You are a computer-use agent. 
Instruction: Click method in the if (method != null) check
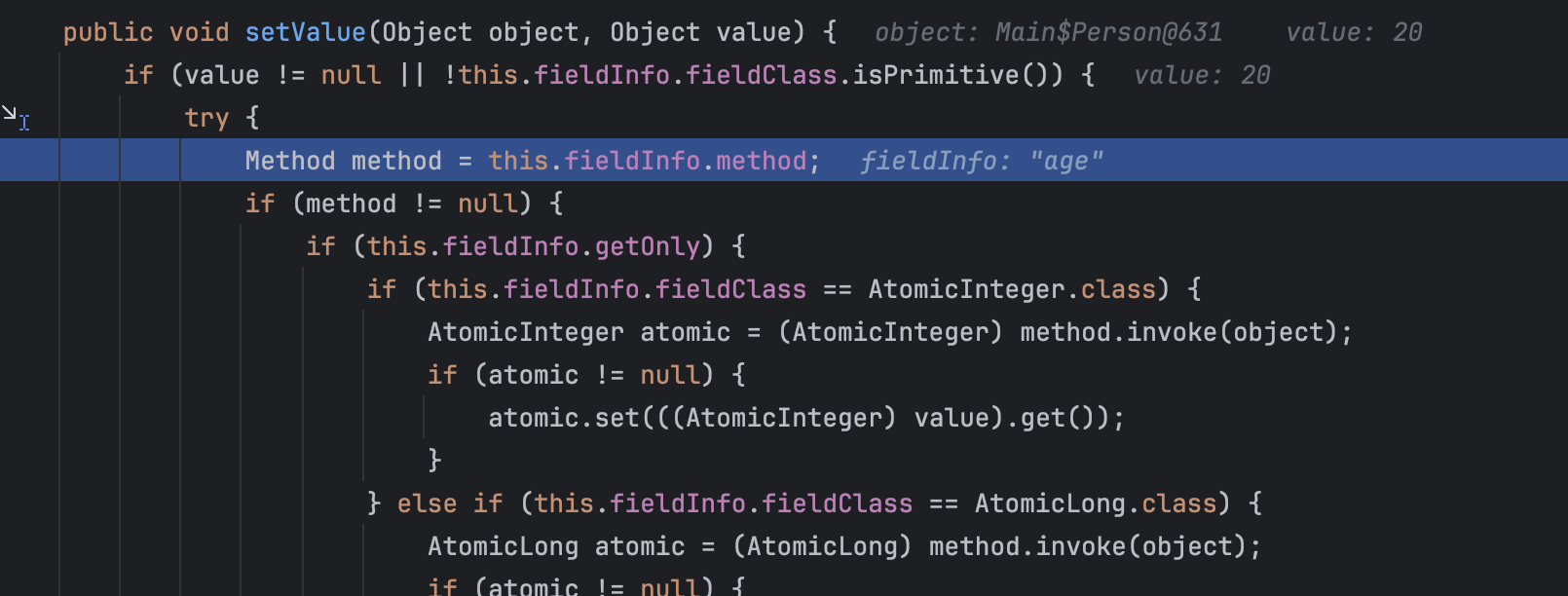click(351, 205)
